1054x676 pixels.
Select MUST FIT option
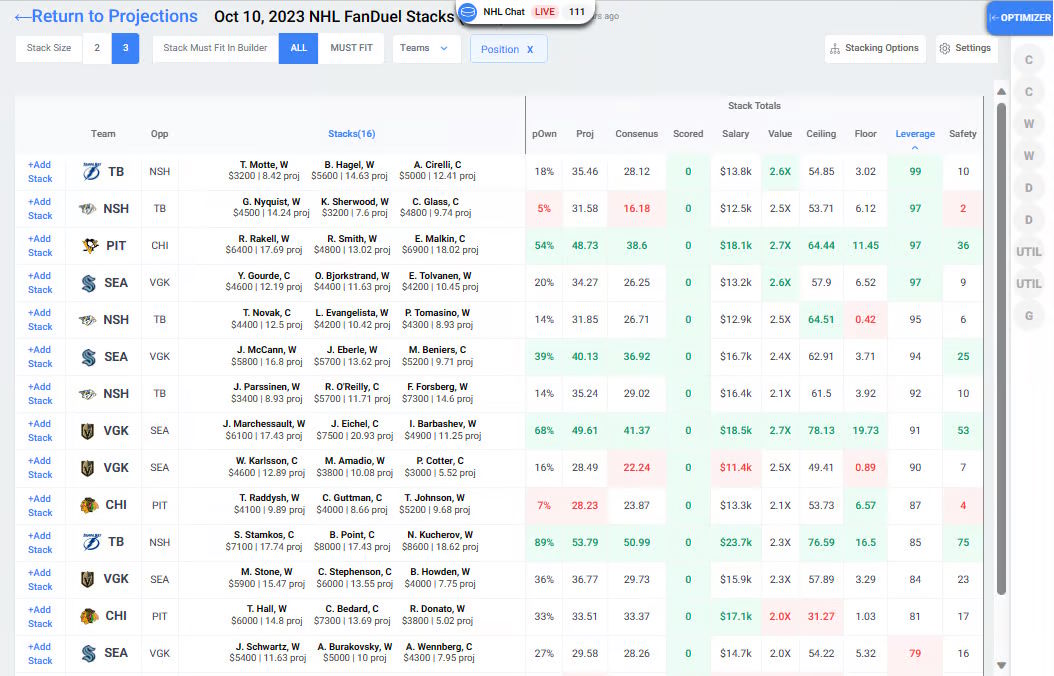(351, 48)
